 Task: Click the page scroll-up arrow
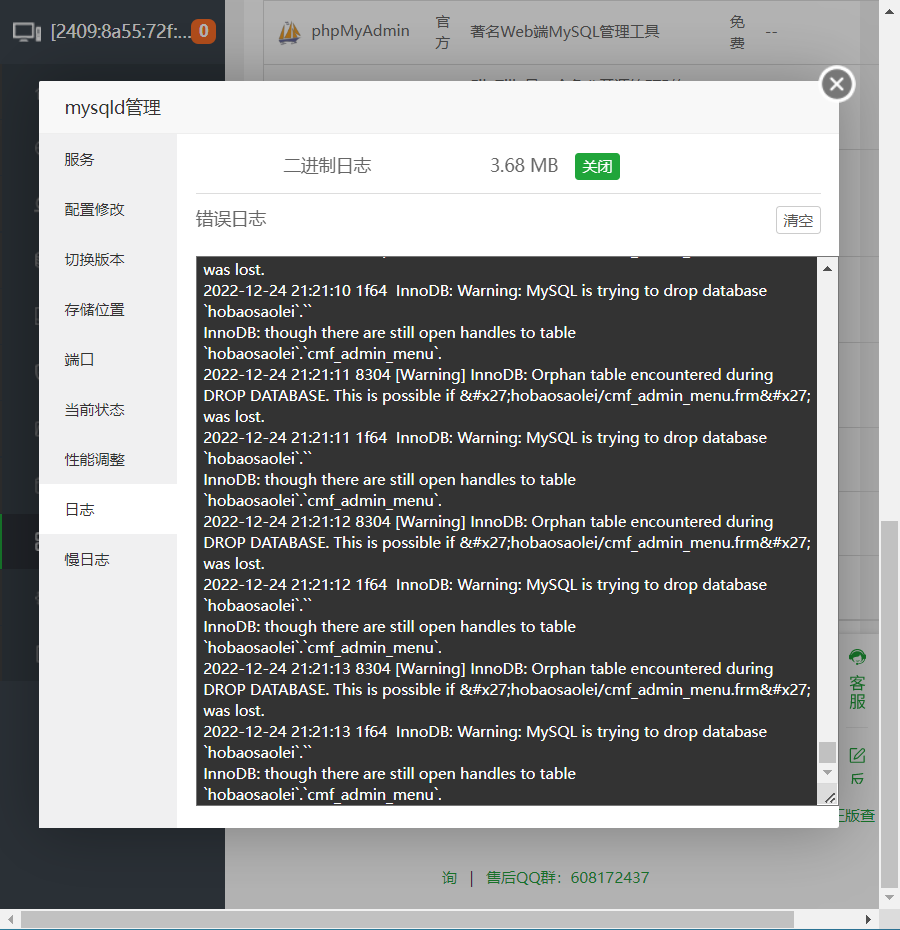click(x=889, y=11)
